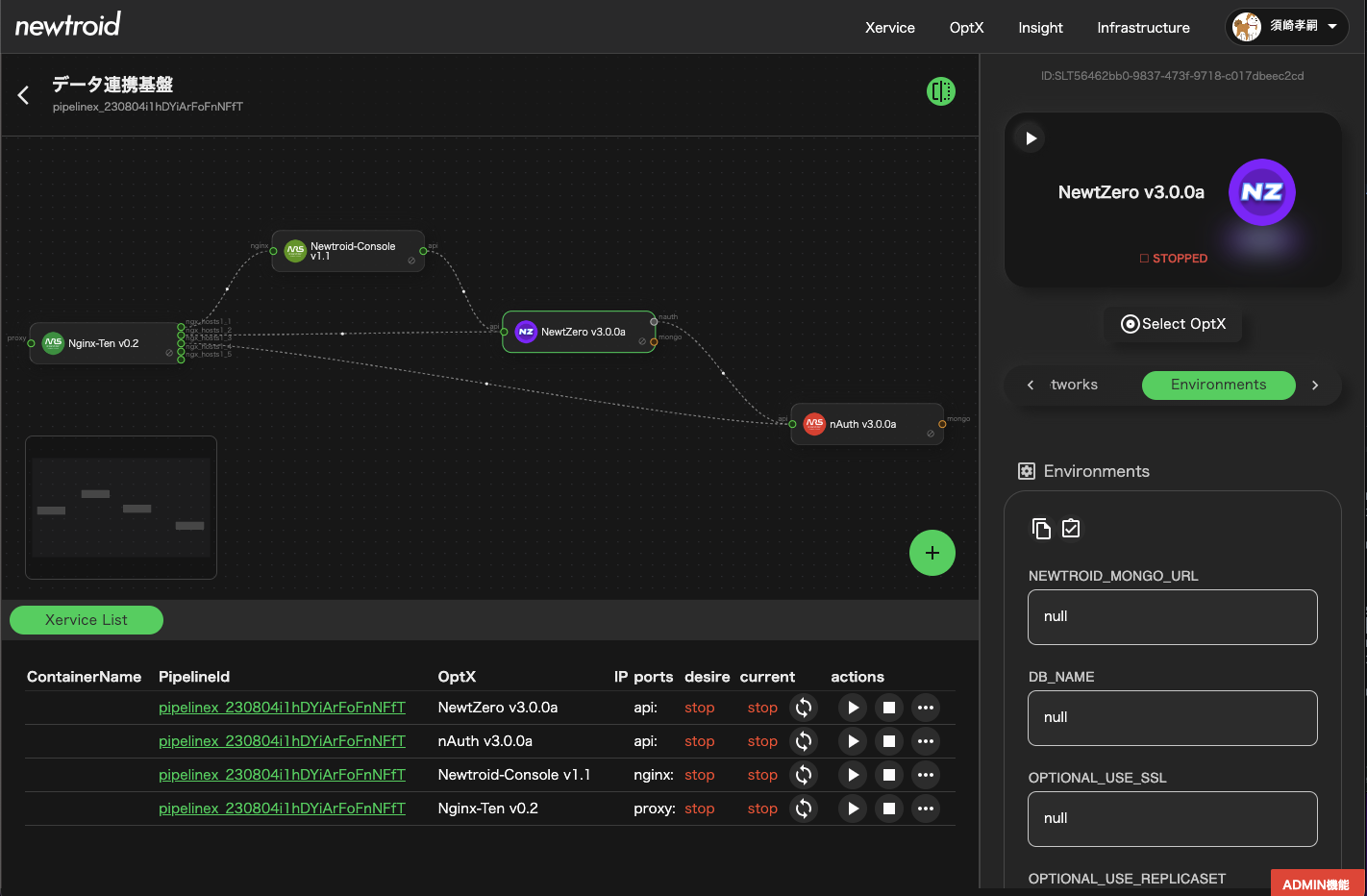The width and height of the screenshot is (1367, 896).
Task: Click the newtroid logo
Action: click(68, 25)
